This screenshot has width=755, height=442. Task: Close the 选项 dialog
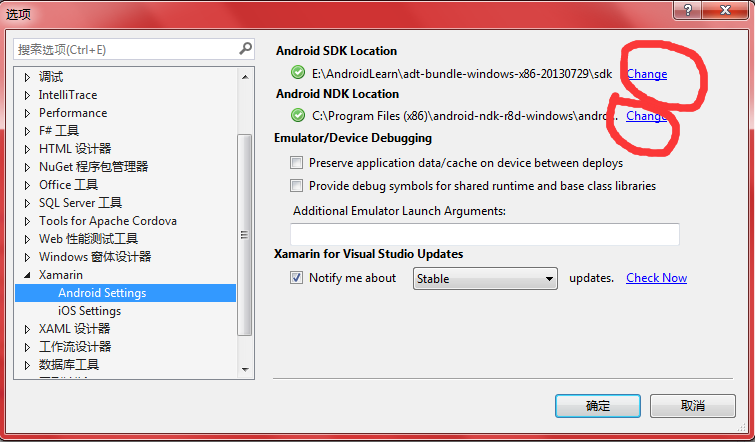pyautogui.click(x=726, y=10)
